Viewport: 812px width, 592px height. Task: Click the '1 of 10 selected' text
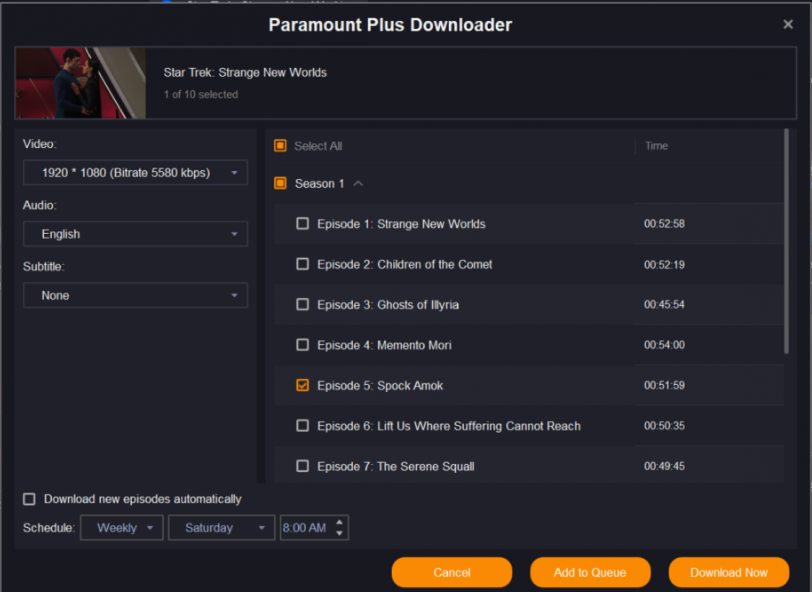[x=201, y=94]
